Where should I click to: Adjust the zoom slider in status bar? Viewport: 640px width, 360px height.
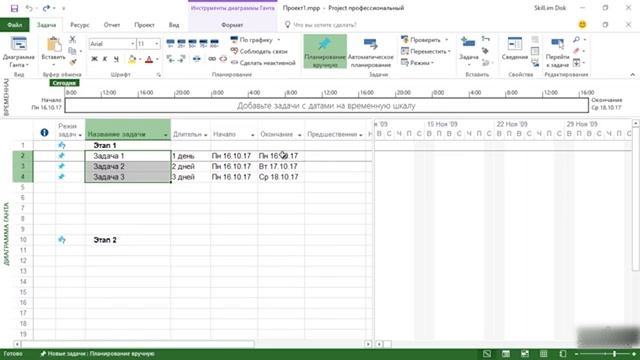tap(615, 354)
